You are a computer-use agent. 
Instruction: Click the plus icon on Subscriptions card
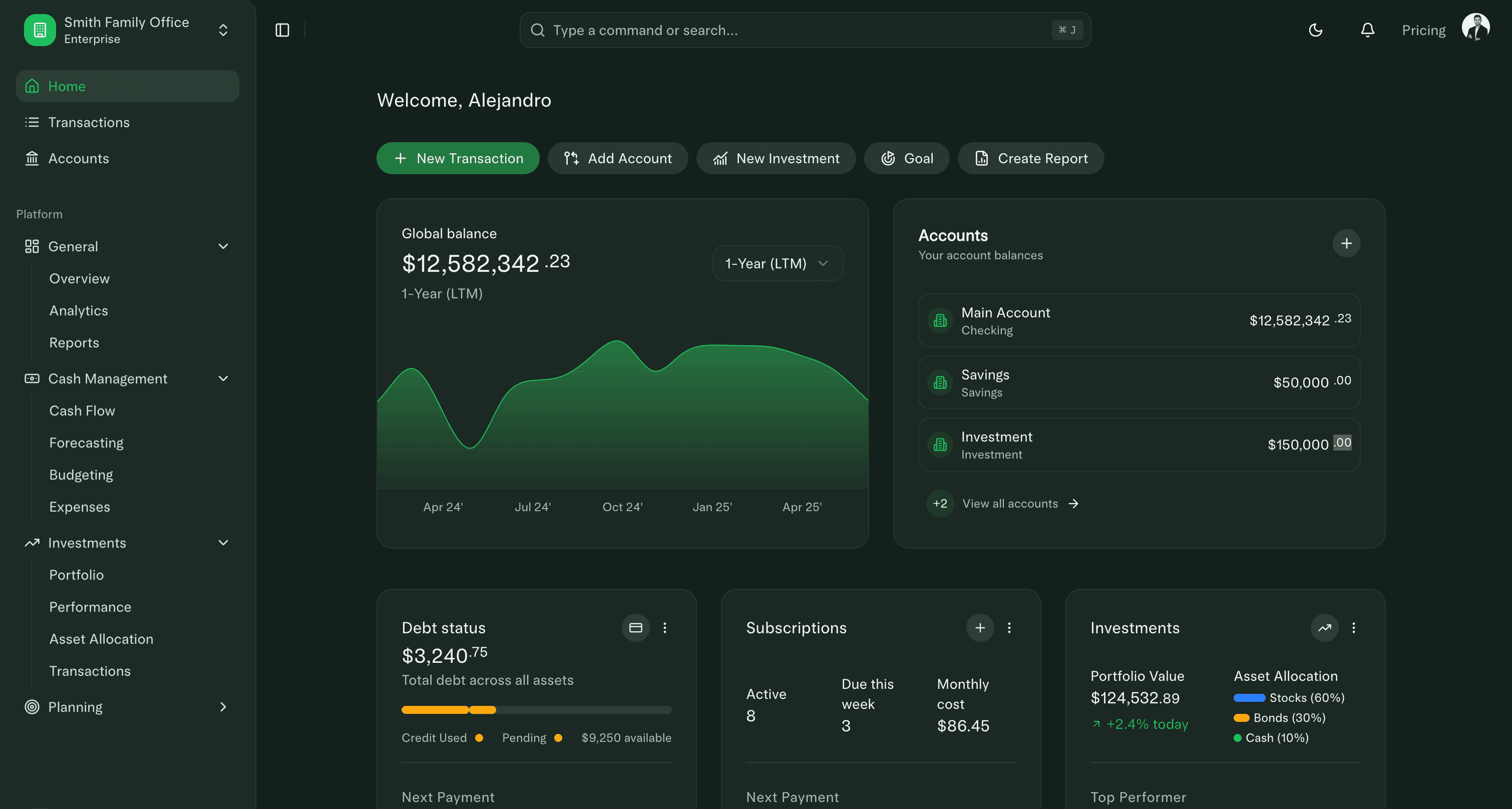point(980,628)
